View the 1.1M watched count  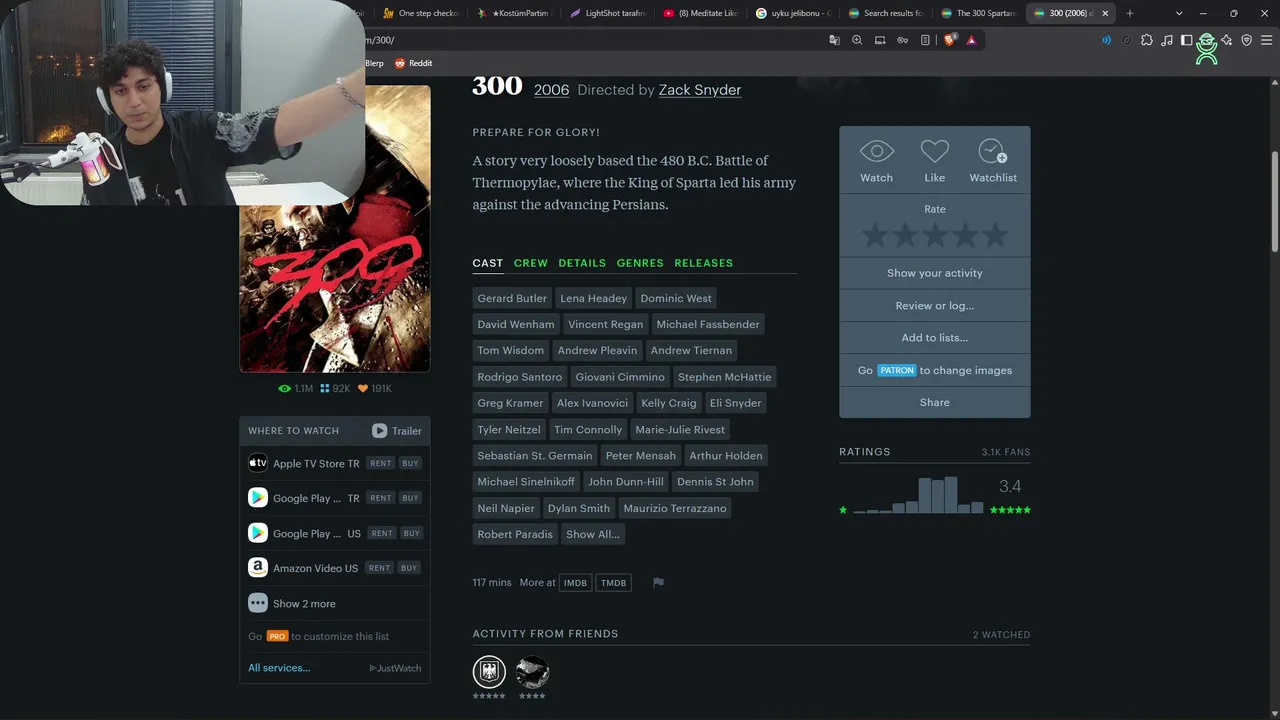pos(296,388)
